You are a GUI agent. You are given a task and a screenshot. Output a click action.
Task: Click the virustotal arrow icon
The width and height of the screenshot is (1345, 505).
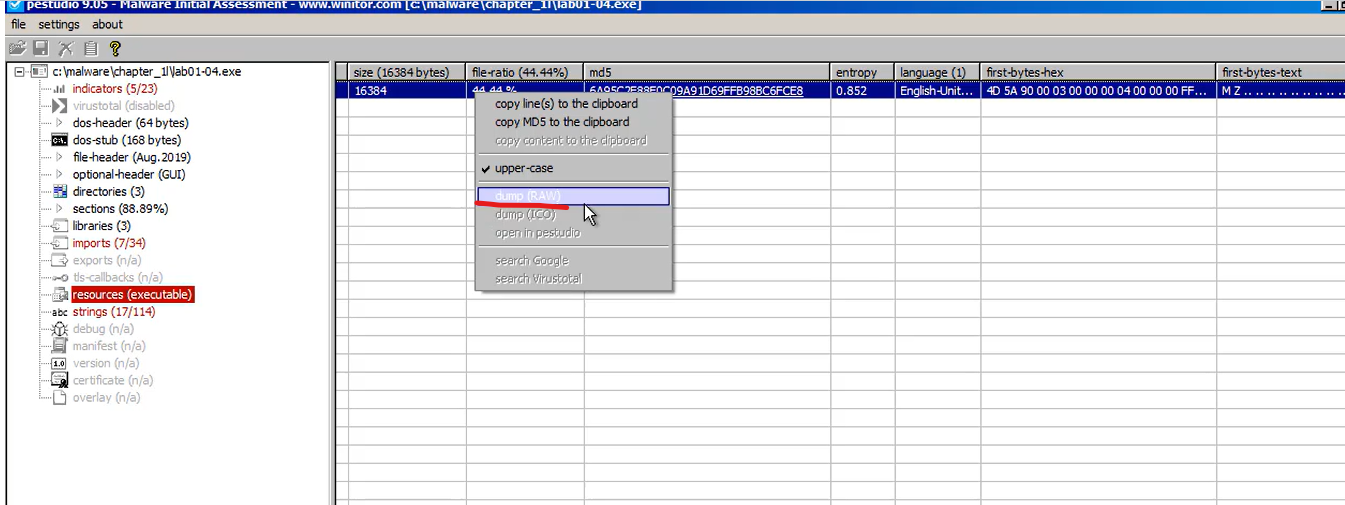(59, 106)
